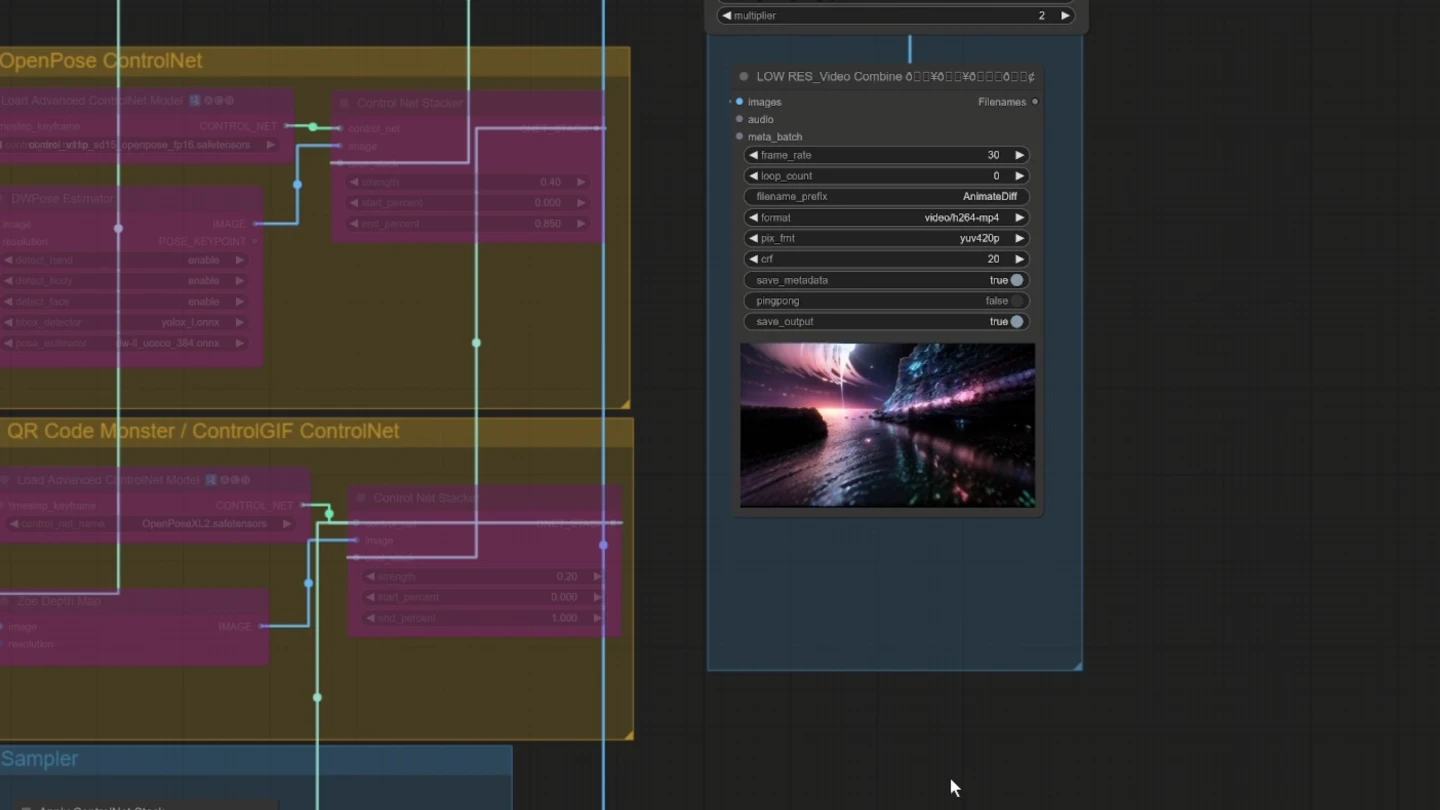Click resize handle of the blue Video Combine group

click(1077, 665)
